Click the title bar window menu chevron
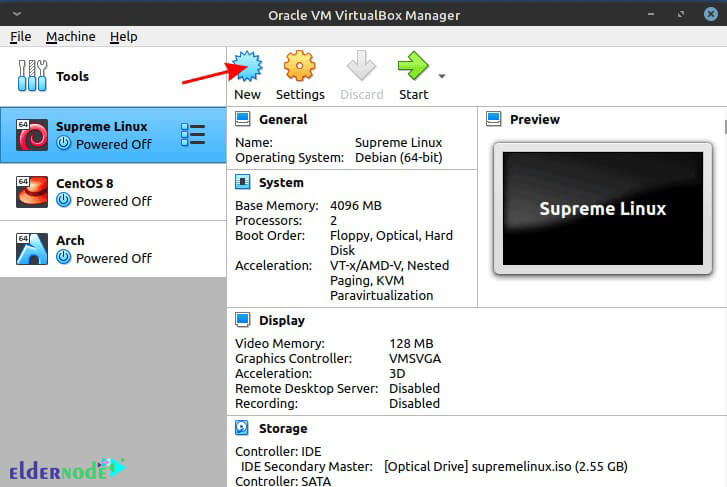 click(17, 14)
